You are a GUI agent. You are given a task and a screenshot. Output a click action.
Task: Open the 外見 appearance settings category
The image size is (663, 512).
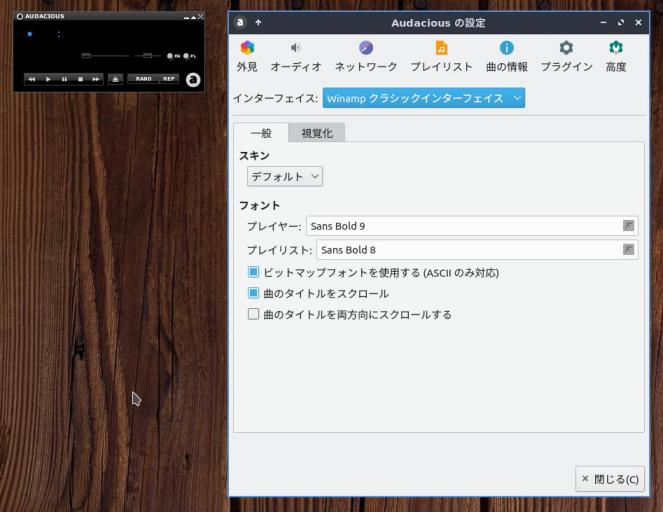point(247,56)
